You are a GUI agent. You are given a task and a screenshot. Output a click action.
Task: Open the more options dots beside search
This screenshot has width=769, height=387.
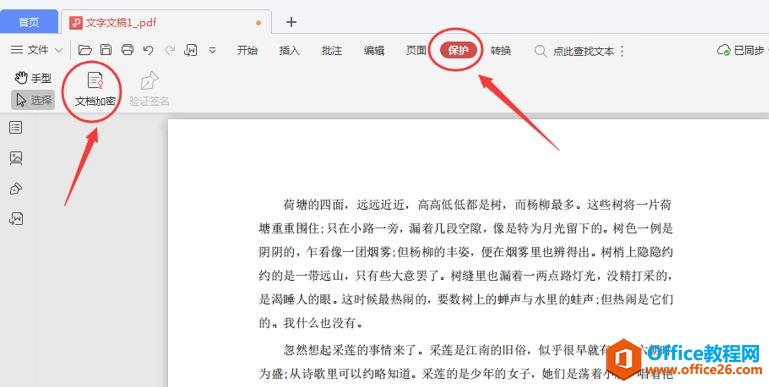pyautogui.click(x=622, y=51)
